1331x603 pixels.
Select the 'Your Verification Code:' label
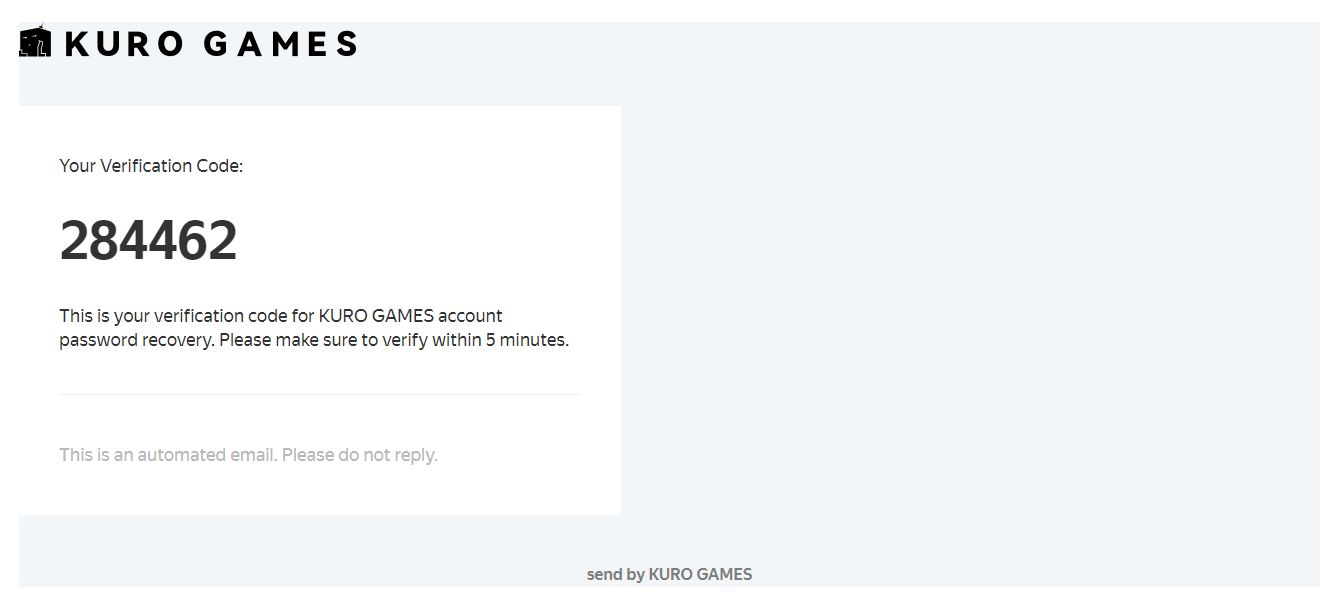click(151, 166)
